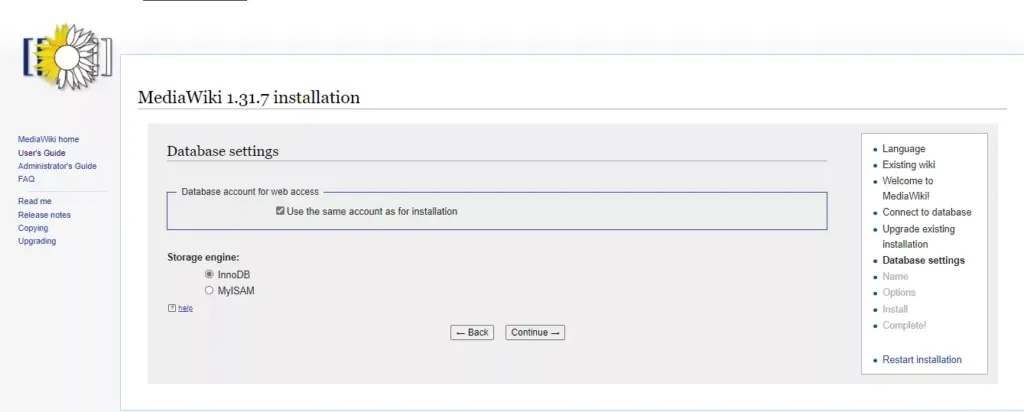Uncheck 'Use the same account as for installation'
This screenshot has width=1024, height=412.
pos(281,211)
